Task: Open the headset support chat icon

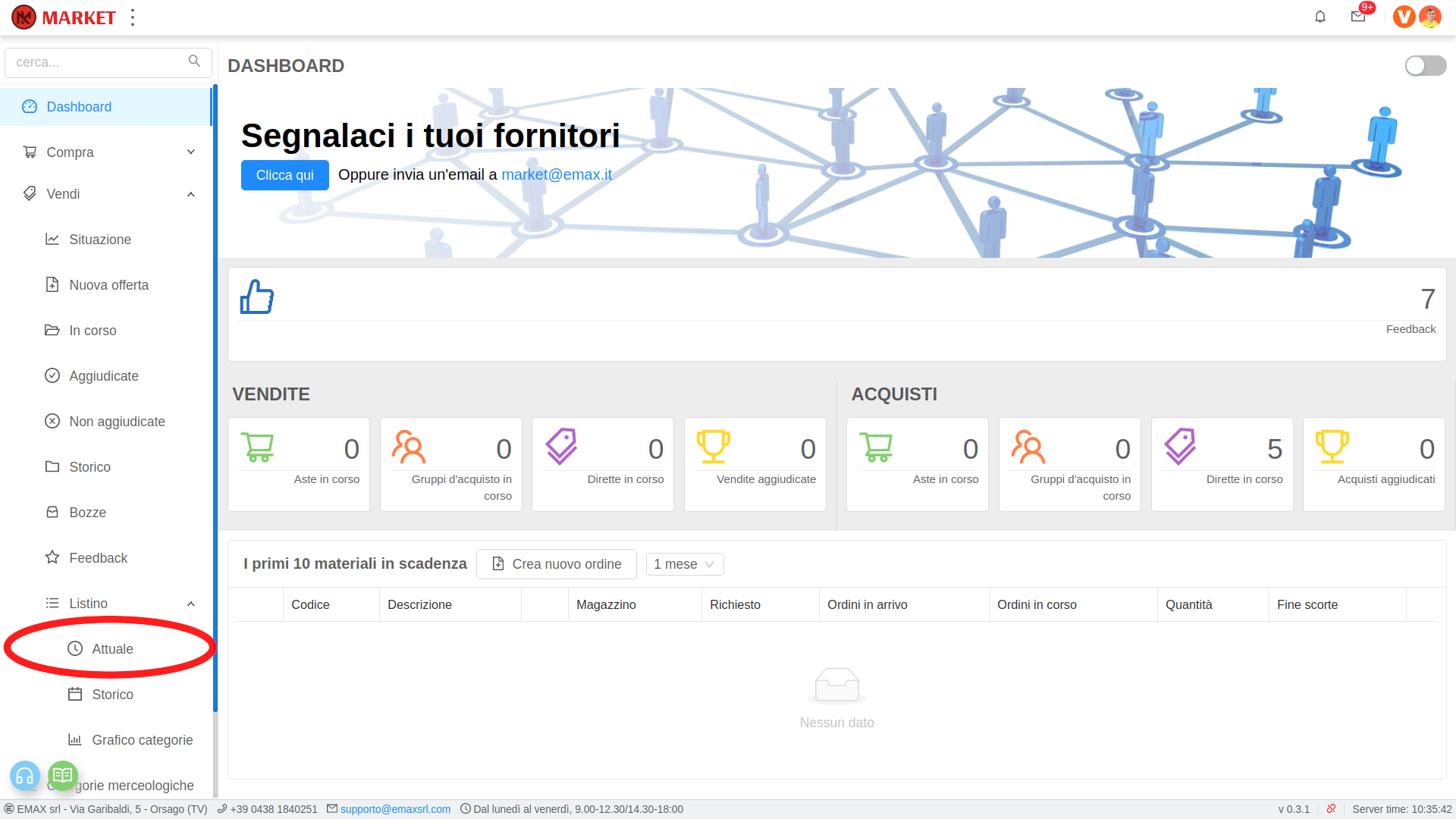Action: (x=24, y=776)
